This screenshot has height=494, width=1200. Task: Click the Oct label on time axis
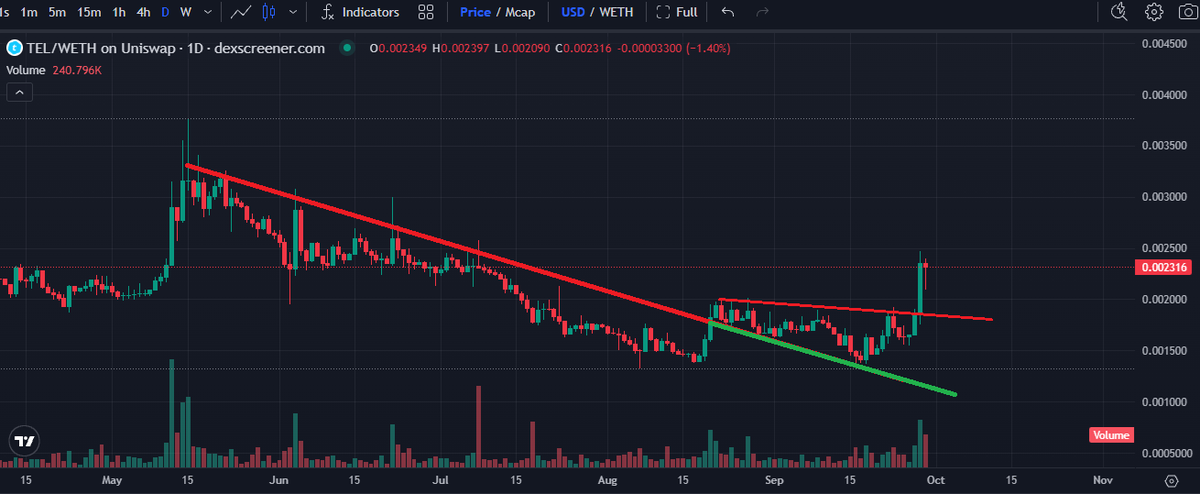click(937, 481)
